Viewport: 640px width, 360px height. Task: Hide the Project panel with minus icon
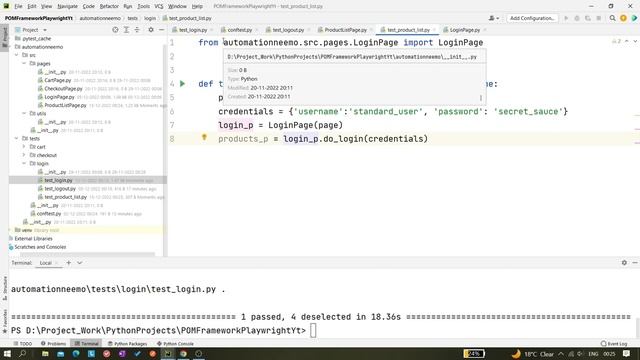(x=161, y=30)
